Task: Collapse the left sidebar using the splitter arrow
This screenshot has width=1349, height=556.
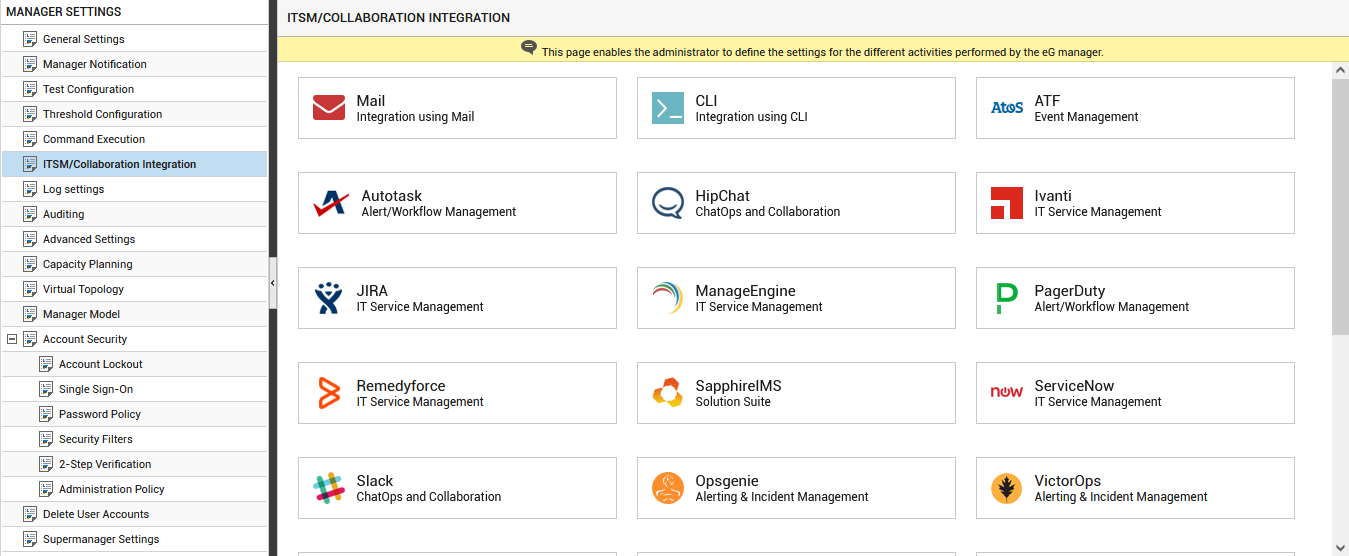Action: (273, 284)
